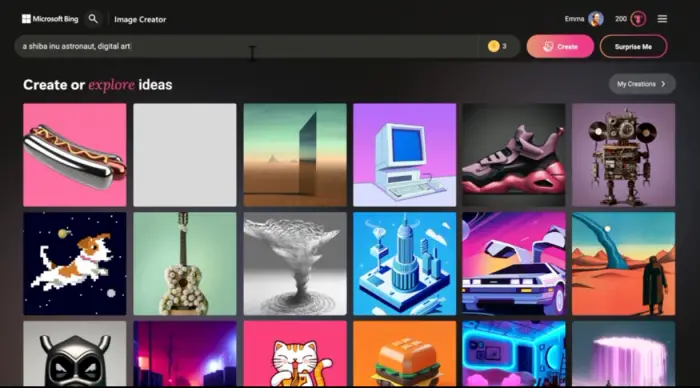700x388 pixels.
Task: Select the retro computer illustration thumbnail
Action: coord(404,155)
